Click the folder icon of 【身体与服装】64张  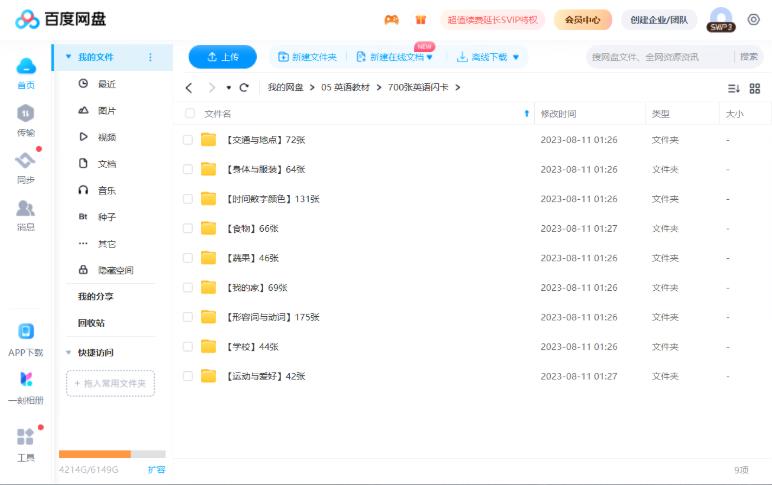click(208, 169)
